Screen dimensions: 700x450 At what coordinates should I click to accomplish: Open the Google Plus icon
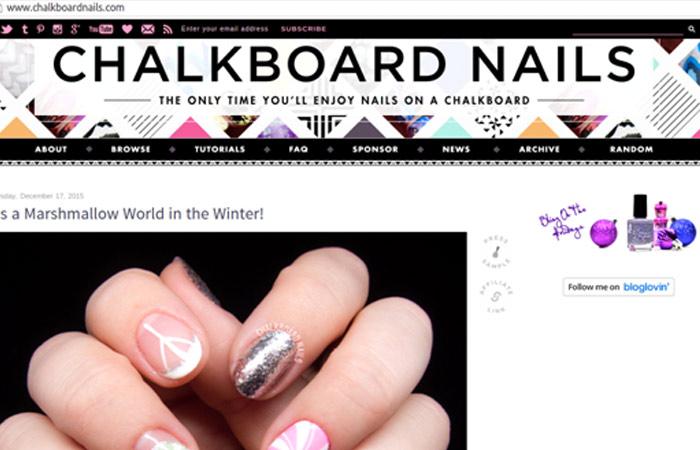(x=75, y=29)
